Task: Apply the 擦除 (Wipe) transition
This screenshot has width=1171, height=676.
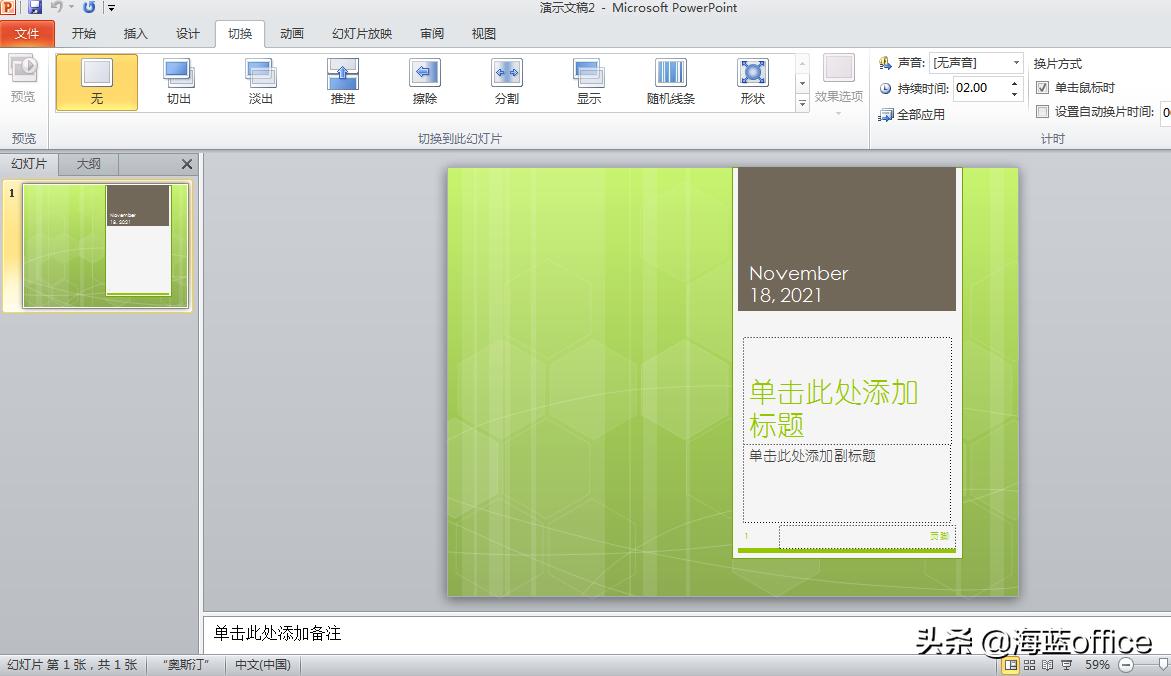Action: (424, 80)
